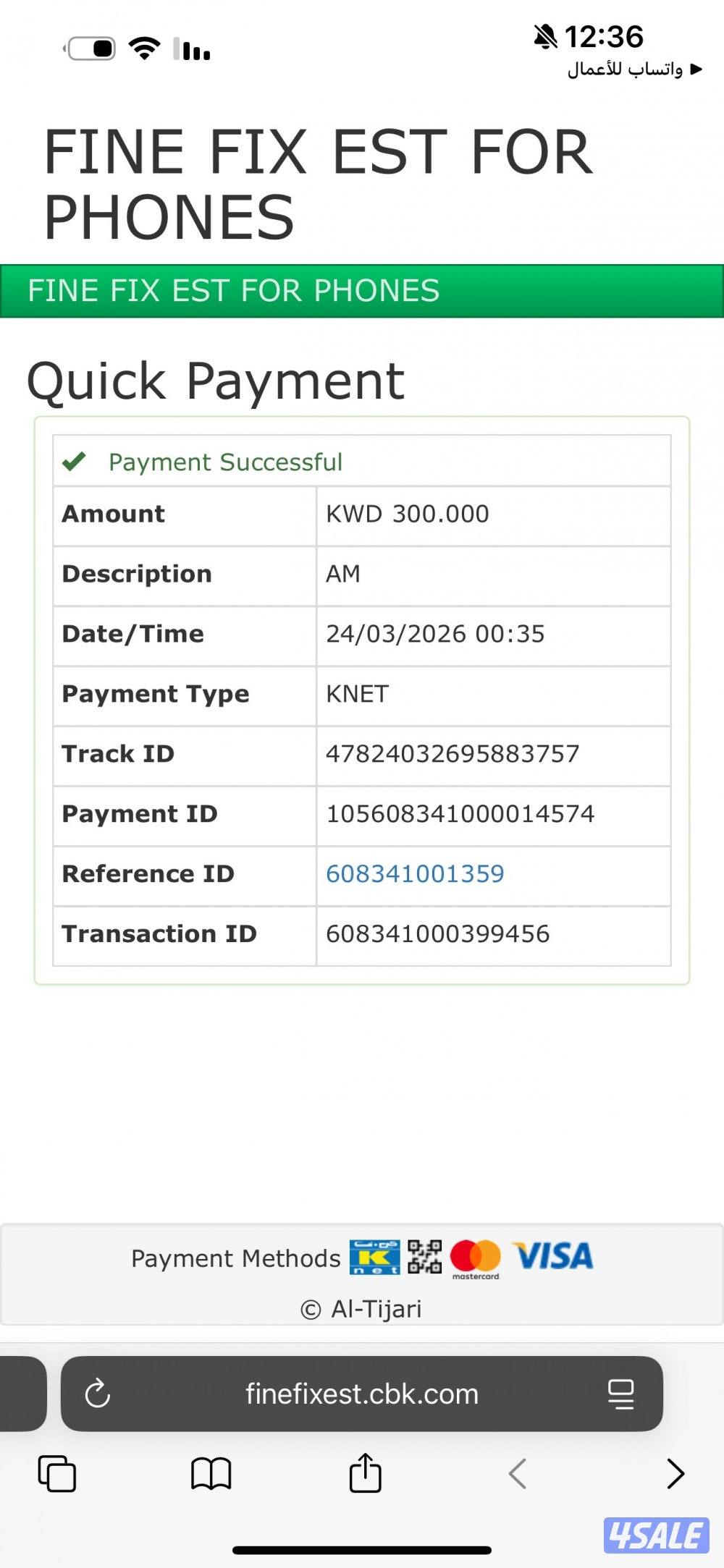Open the Safari tabs overview icon
Screen dimensions: 724x1568
click(56, 1473)
